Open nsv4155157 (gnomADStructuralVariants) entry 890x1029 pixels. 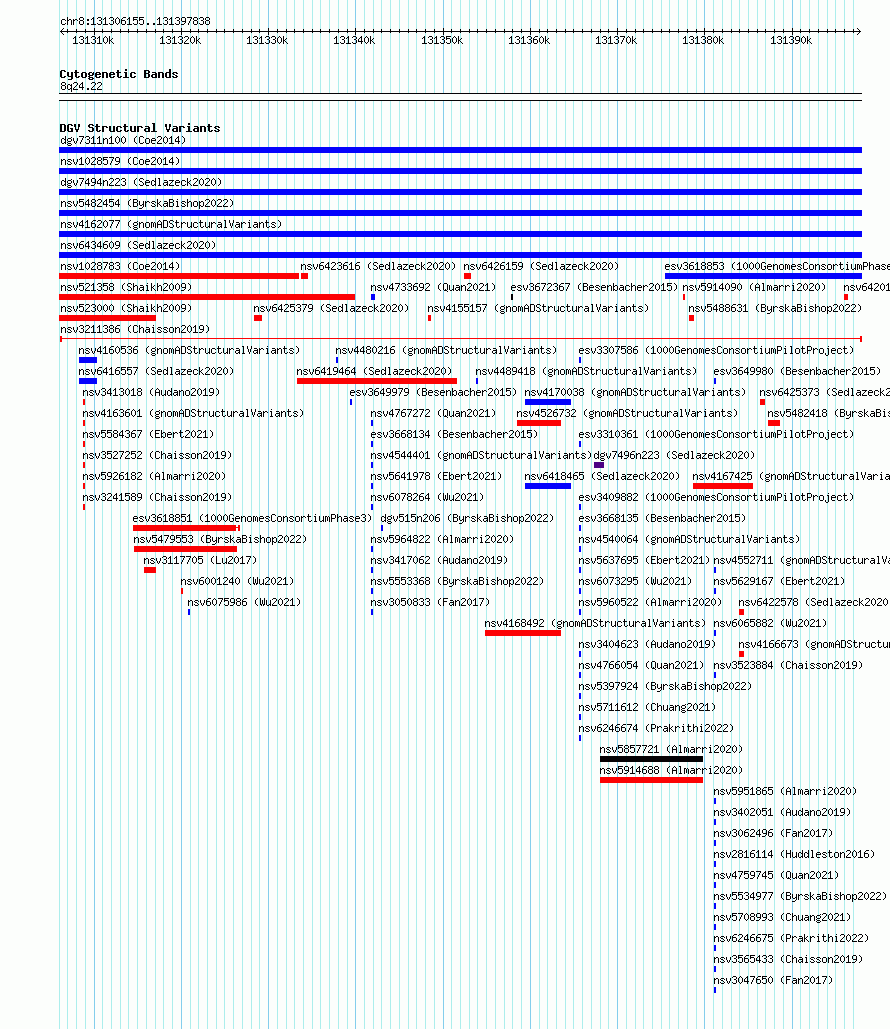coord(538,308)
